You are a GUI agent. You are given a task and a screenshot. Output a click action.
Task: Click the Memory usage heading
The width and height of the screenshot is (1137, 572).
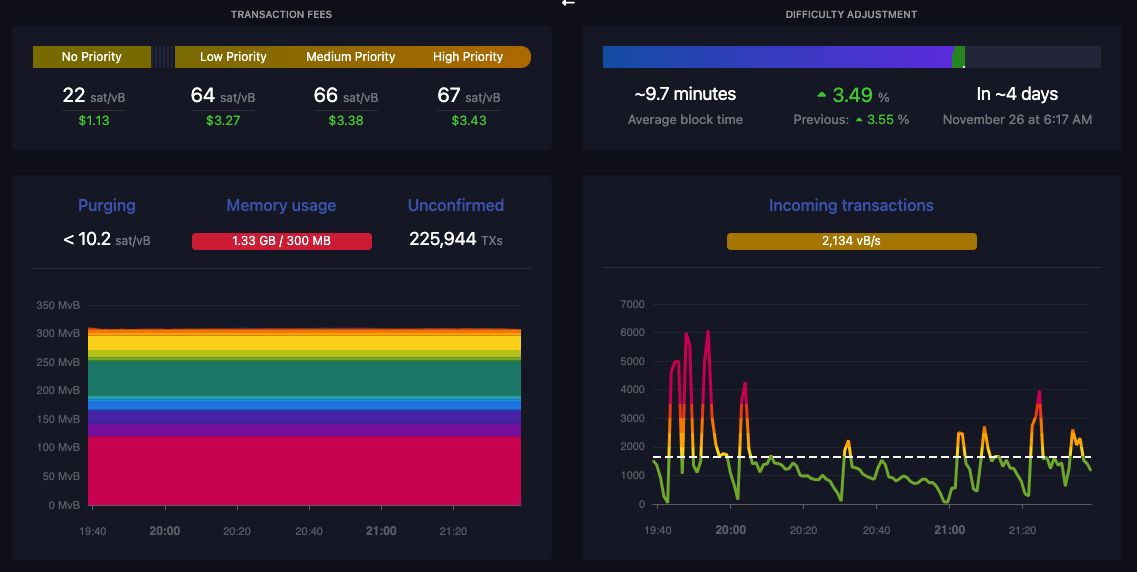[281, 205]
